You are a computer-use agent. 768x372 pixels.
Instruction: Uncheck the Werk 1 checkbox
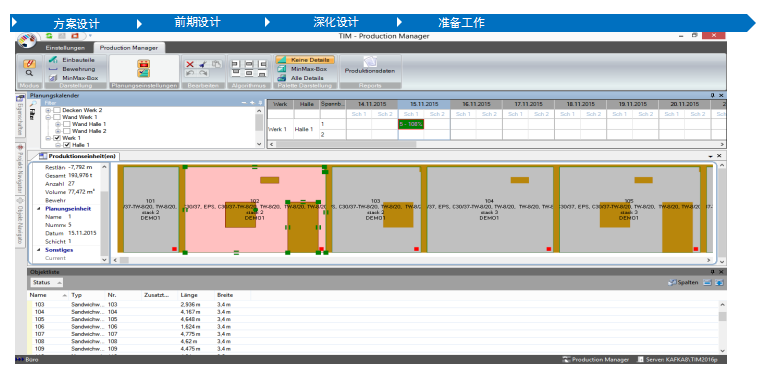pos(57,138)
